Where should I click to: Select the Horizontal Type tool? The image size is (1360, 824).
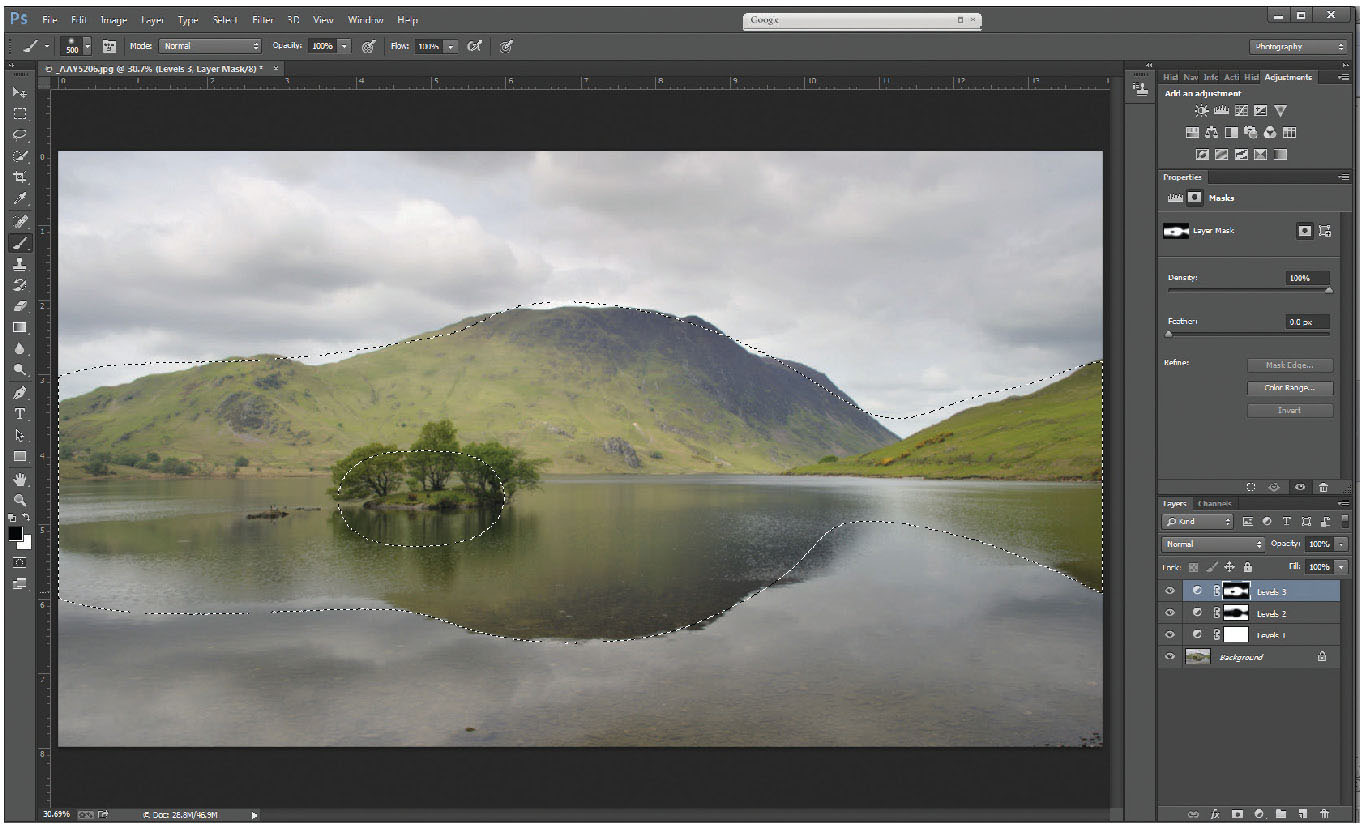tap(19, 414)
